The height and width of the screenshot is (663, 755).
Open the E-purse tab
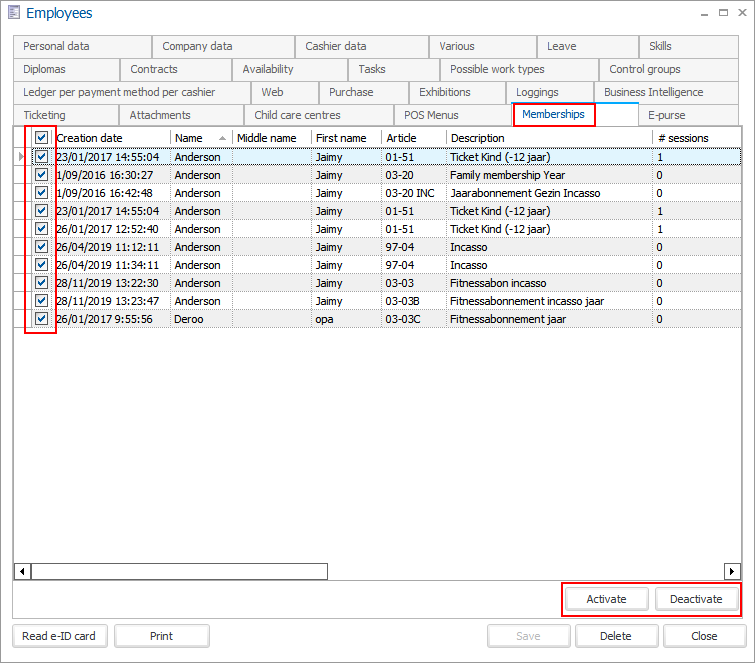[666, 115]
